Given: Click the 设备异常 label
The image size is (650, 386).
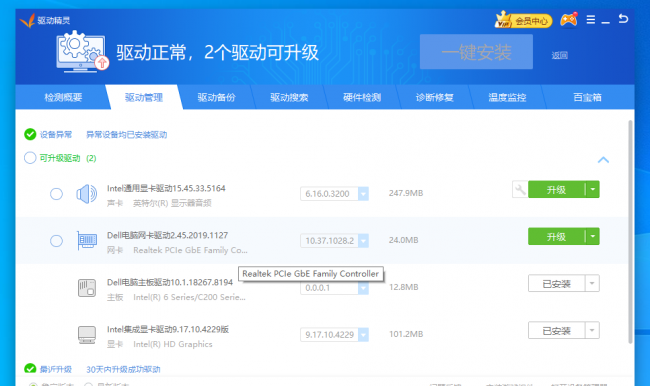Looking at the screenshot, I should pos(56,134).
